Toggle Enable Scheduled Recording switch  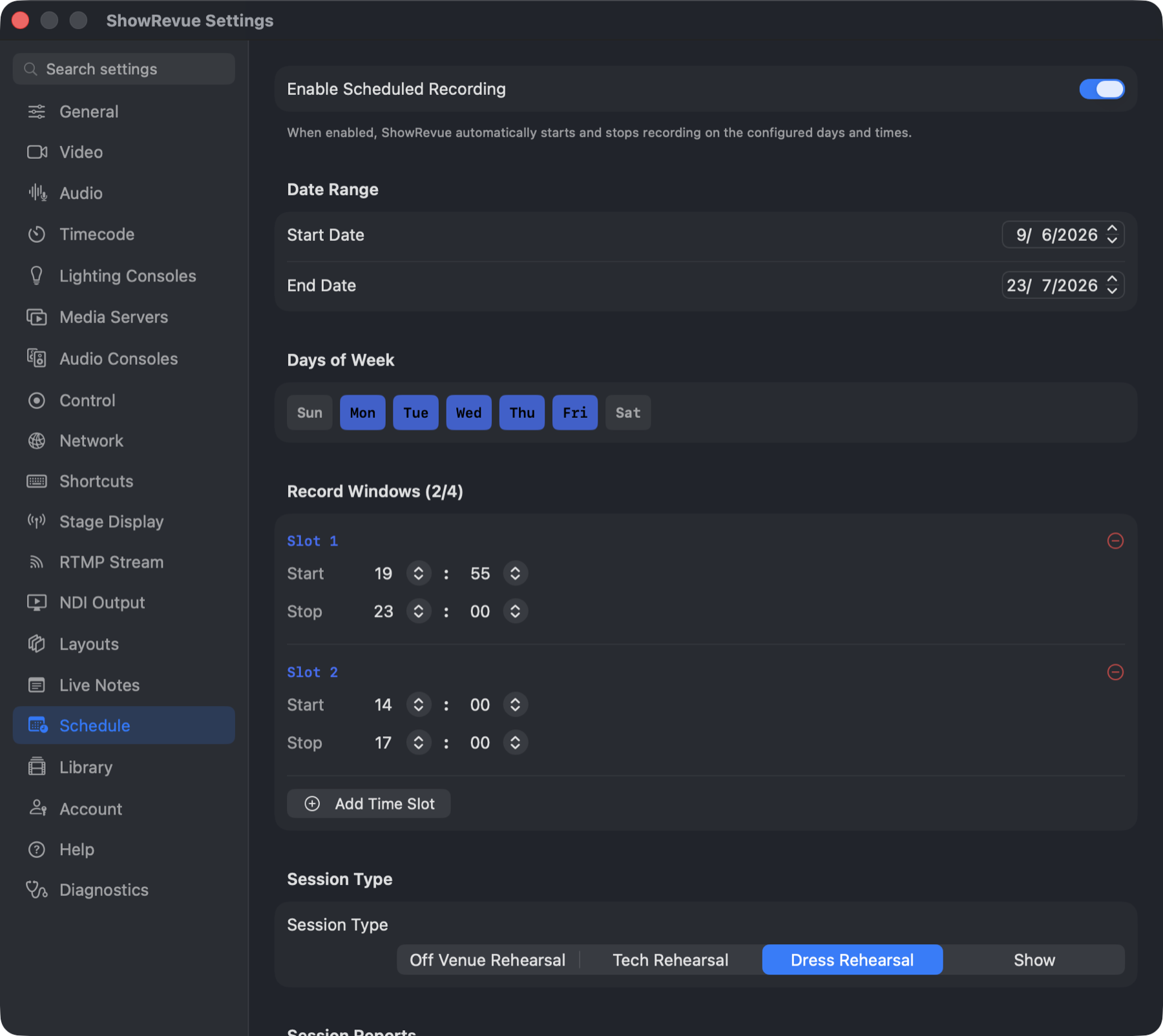click(x=1102, y=89)
